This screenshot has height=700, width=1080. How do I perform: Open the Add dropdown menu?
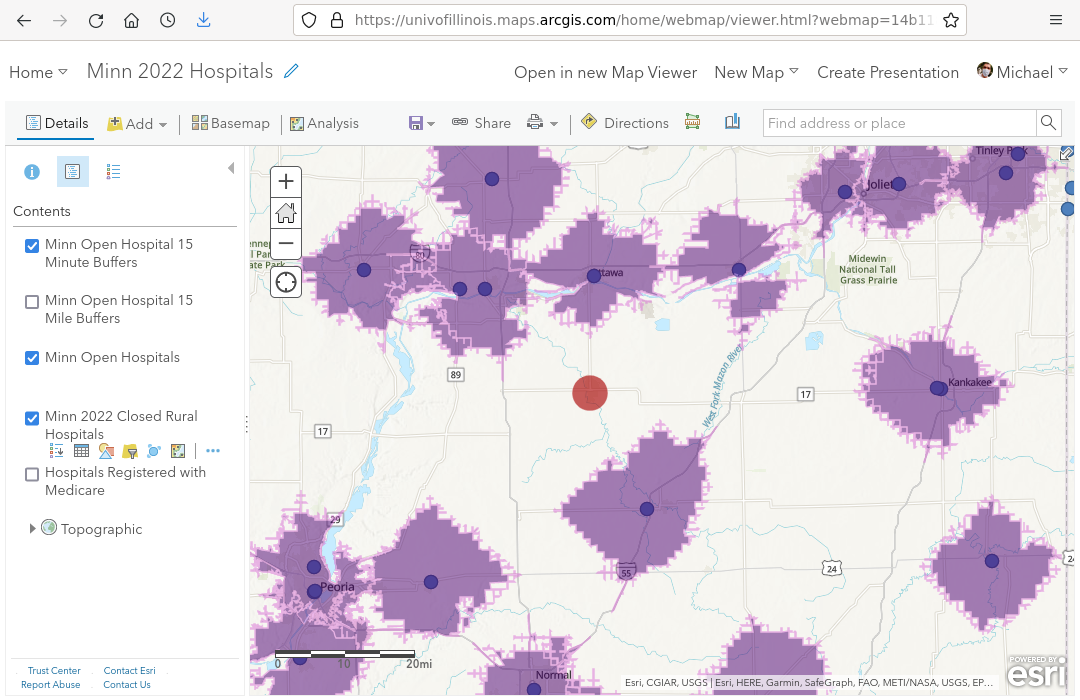pyautogui.click(x=137, y=124)
